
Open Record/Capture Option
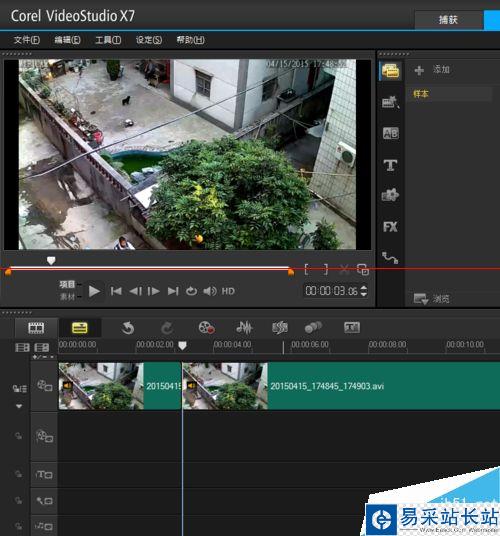click(206, 327)
